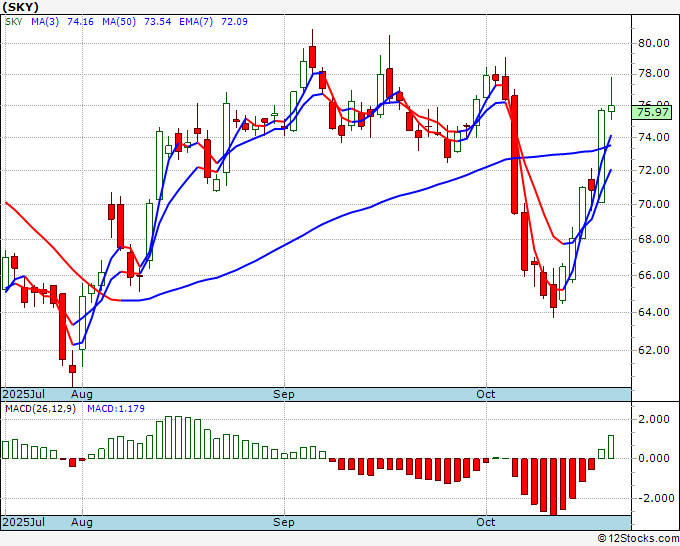Click the 2025Jul label on MACD axis
The height and width of the screenshot is (546, 680).
pos(24,522)
